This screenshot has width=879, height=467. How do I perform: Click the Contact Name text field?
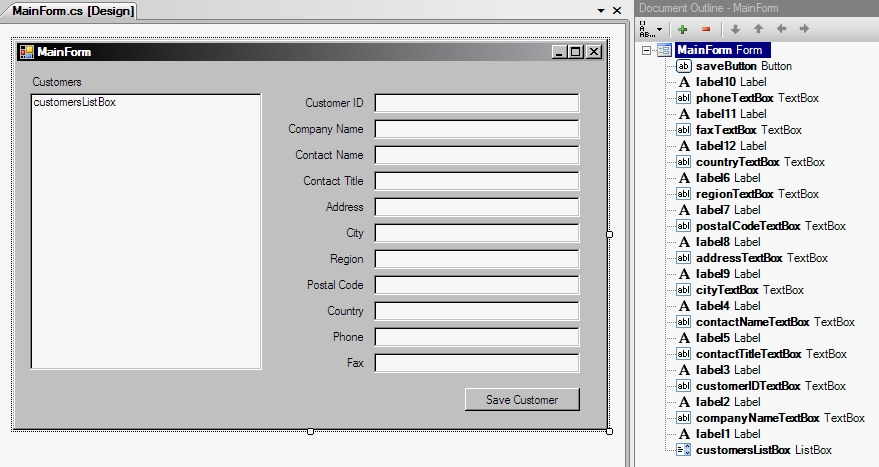[476, 155]
